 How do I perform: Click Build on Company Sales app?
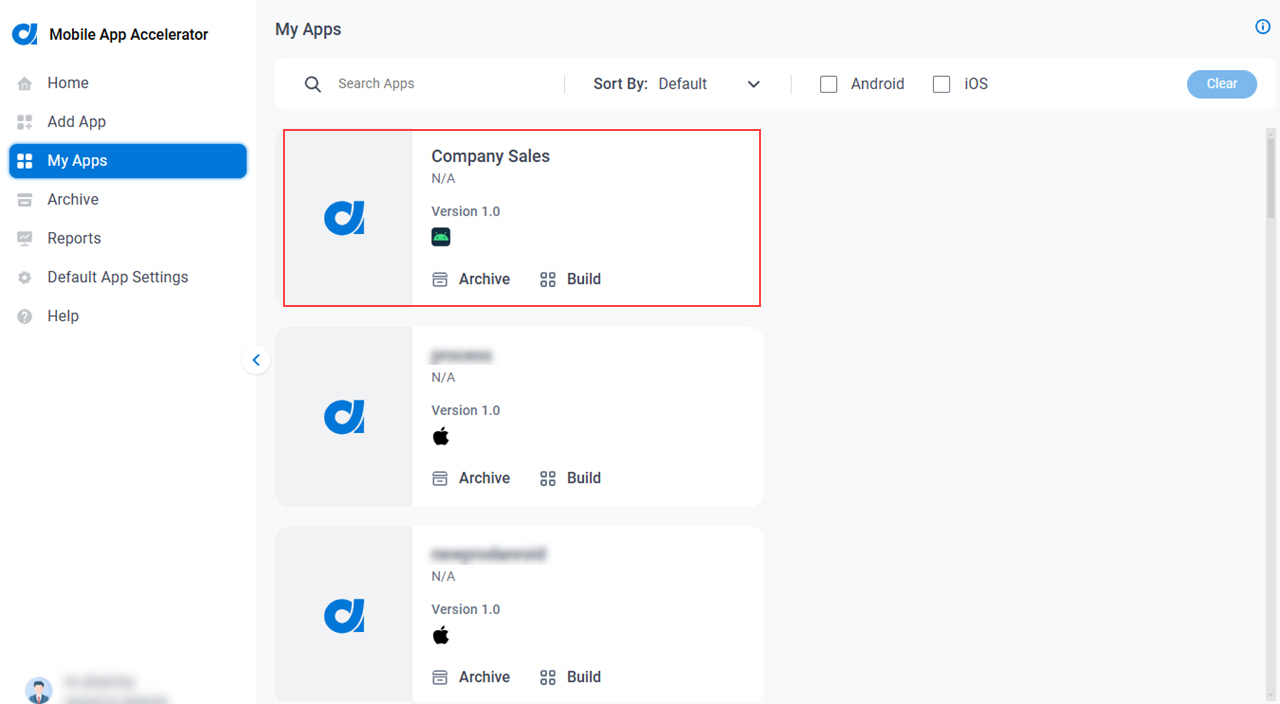571,279
